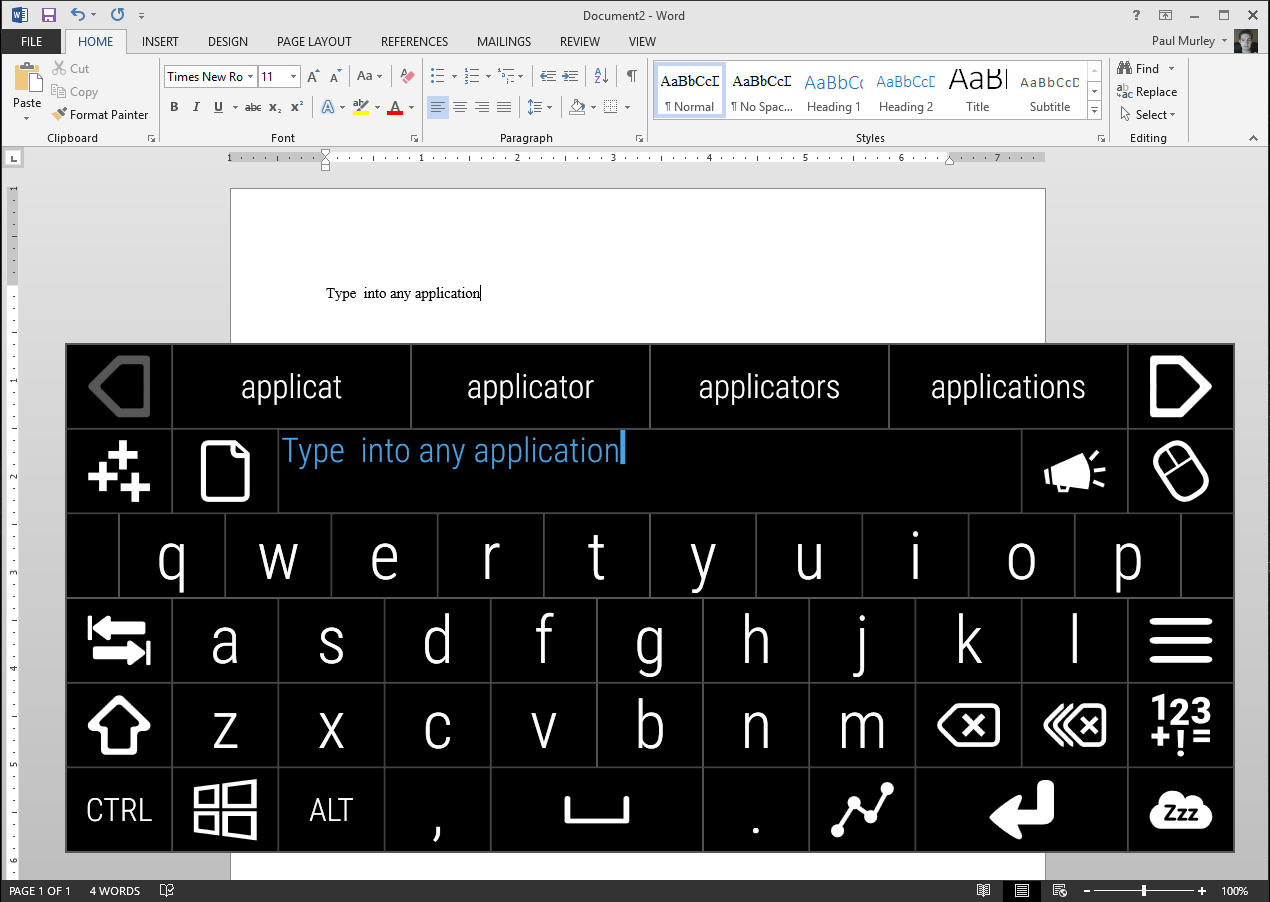The image size is (1270, 902).
Task: Tap the delete-word double backspace icon
Action: (1074, 724)
